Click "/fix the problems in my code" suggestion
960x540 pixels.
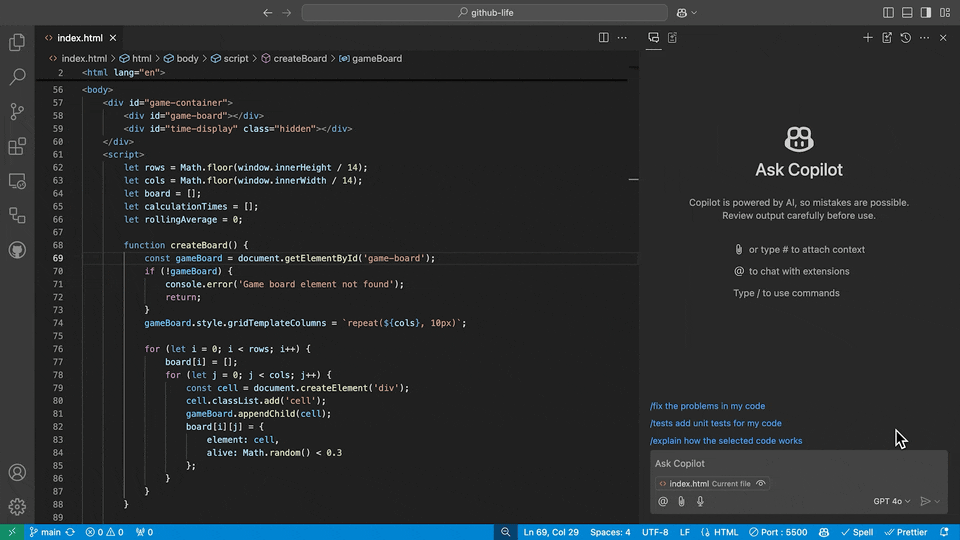click(x=707, y=406)
